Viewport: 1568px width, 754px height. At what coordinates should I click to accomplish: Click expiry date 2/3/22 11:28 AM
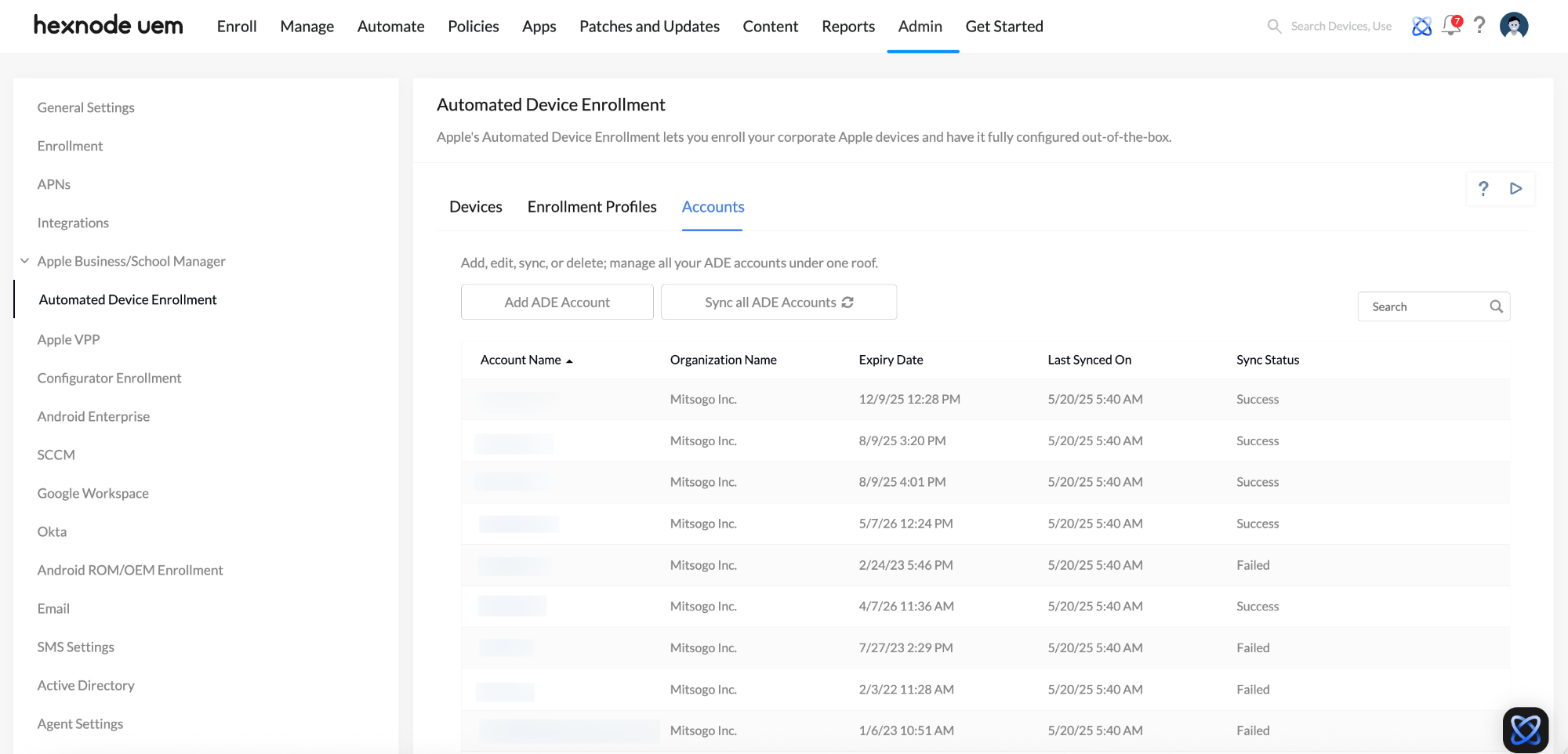(906, 689)
